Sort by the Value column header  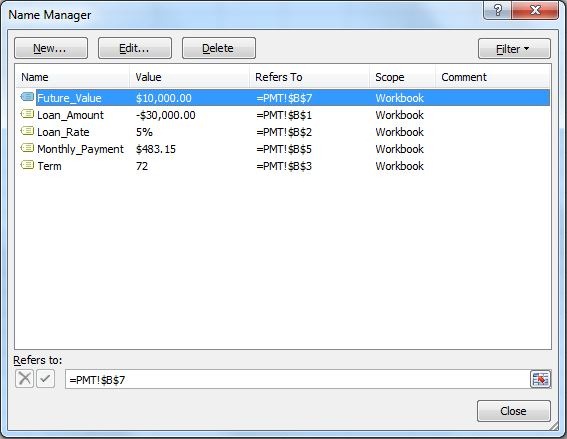189,77
